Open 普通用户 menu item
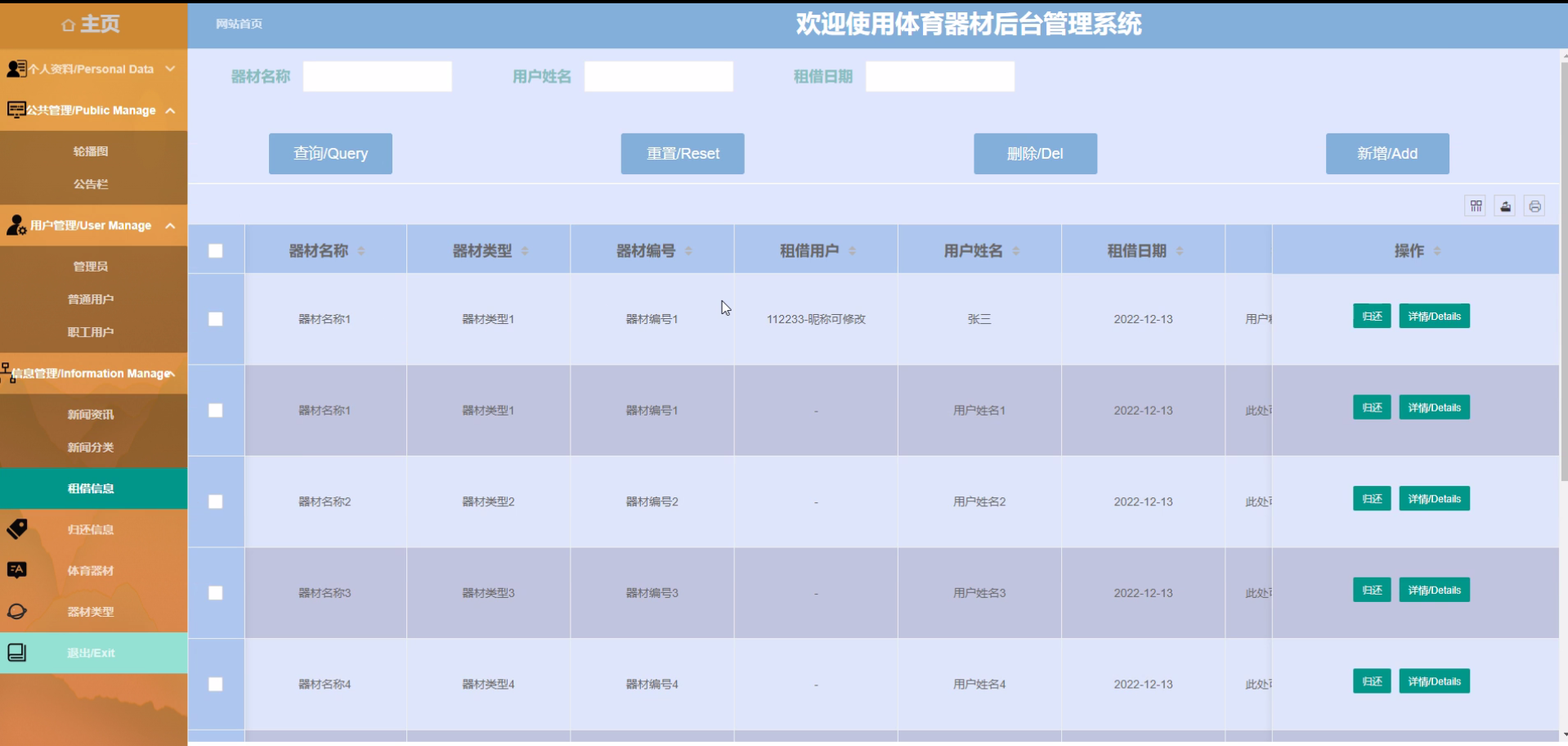 click(x=91, y=299)
